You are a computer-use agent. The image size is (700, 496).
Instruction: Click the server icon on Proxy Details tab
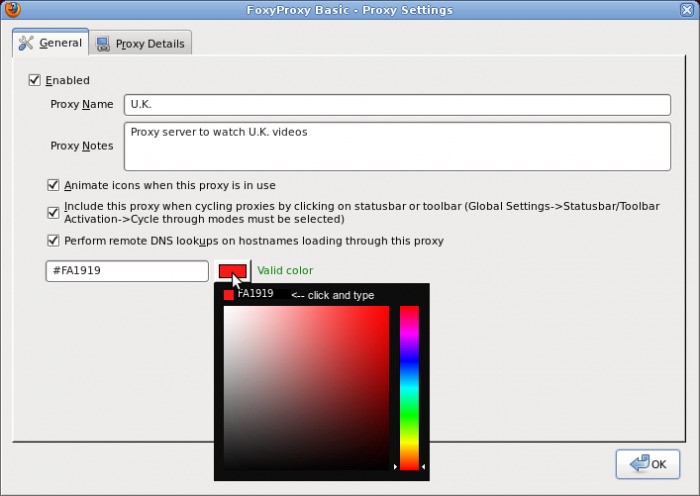103,44
